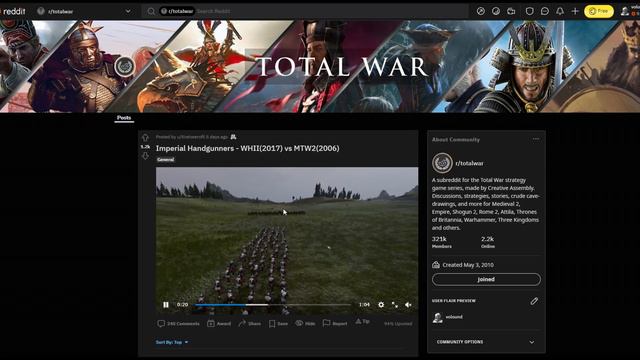Hide the post
The image size is (640, 360).
[305, 324]
